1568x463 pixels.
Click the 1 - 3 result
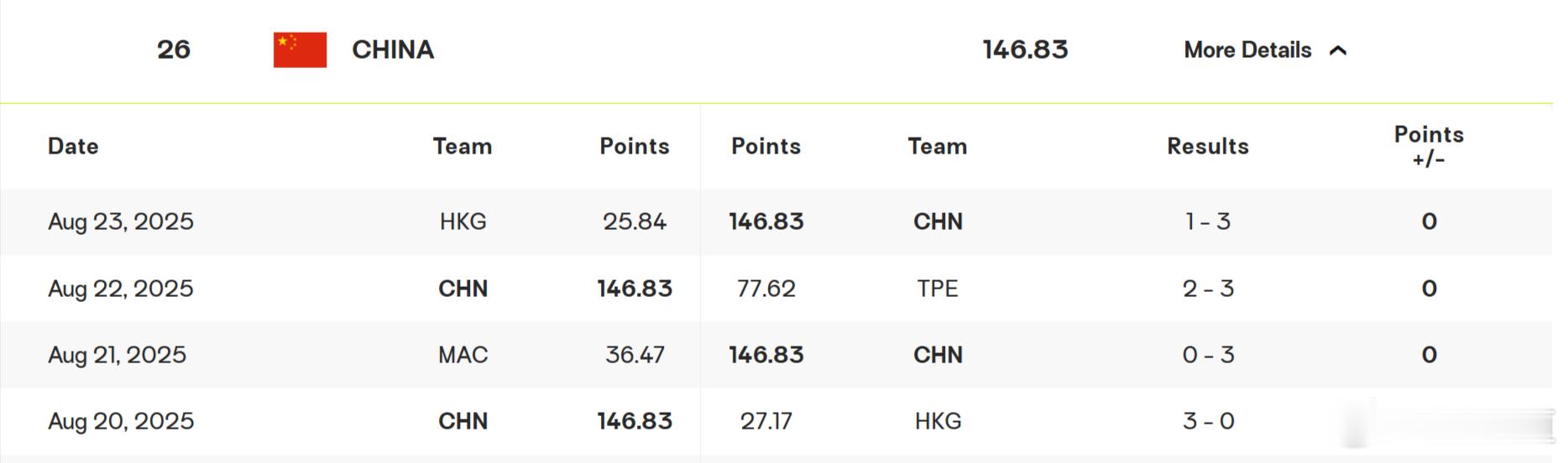[1208, 221]
